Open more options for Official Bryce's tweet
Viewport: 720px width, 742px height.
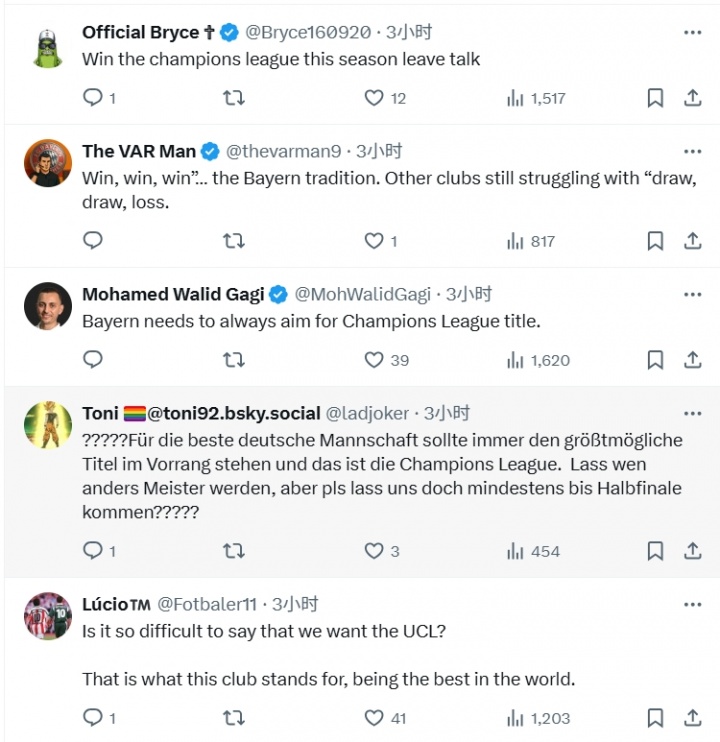[x=692, y=33]
